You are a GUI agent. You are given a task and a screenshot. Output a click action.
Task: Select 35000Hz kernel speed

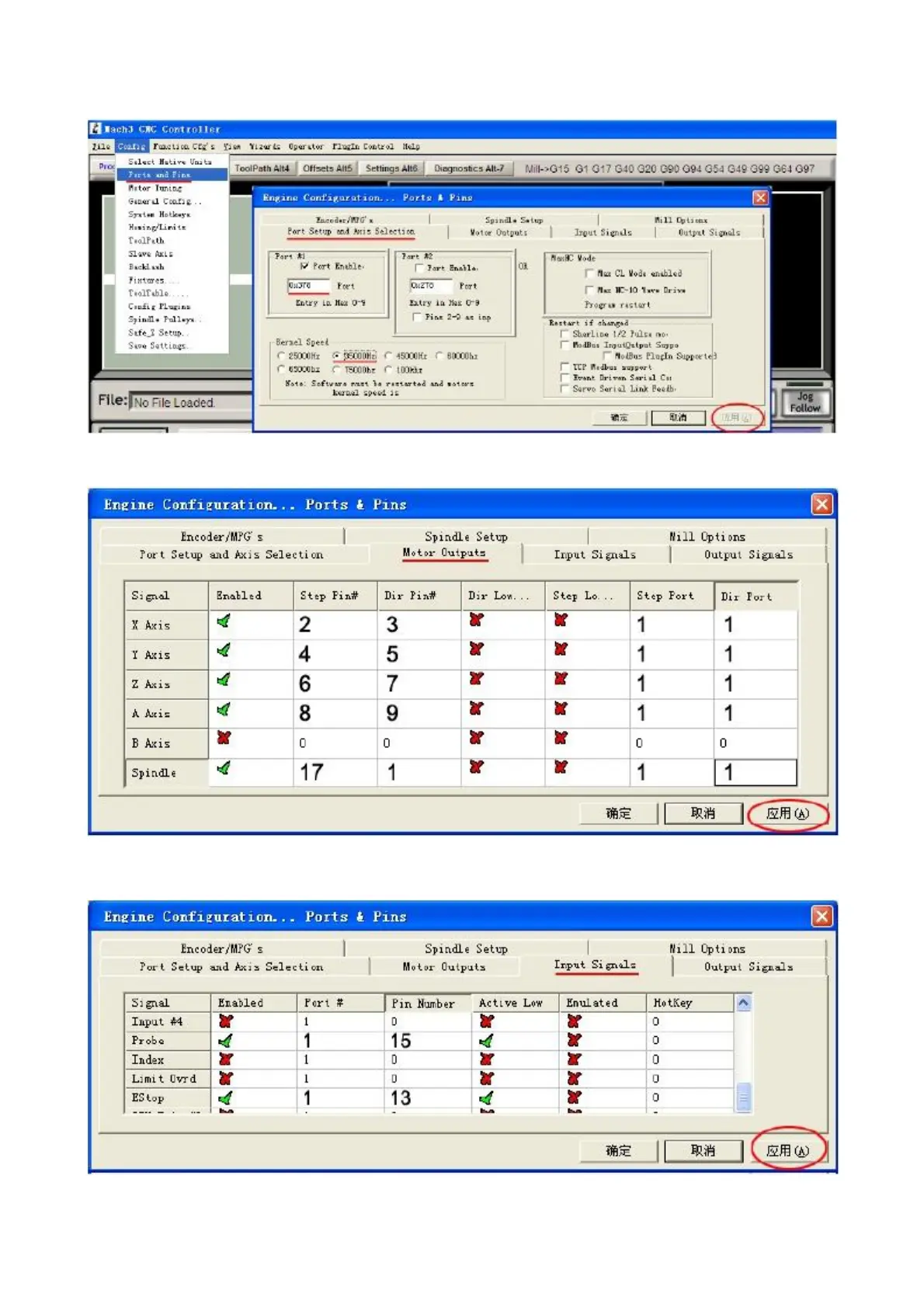(x=336, y=357)
